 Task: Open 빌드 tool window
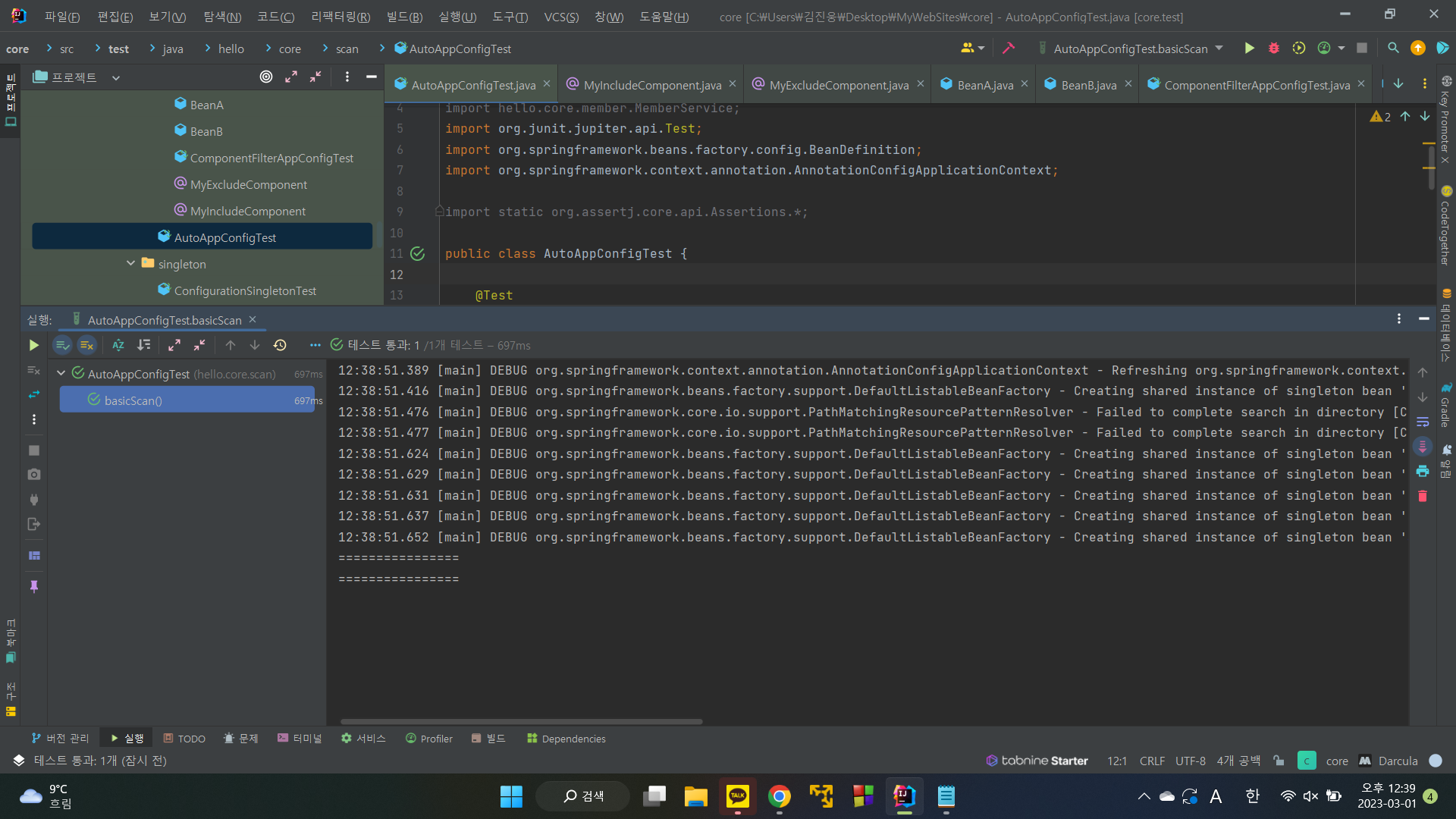pyautogui.click(x=488, y=739)
